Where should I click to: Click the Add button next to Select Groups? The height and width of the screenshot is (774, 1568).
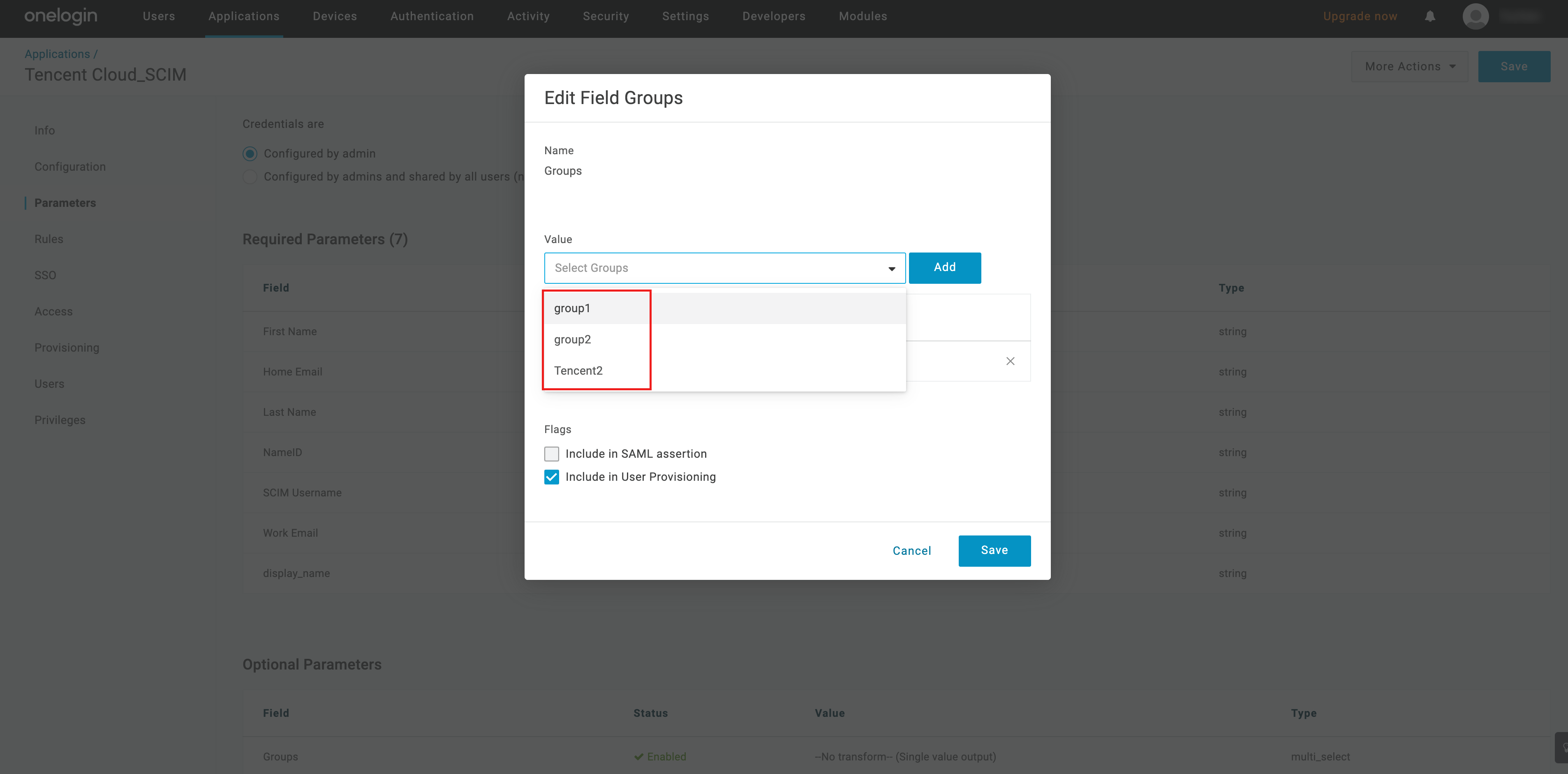pyautogui.click(x=944, y=267)
